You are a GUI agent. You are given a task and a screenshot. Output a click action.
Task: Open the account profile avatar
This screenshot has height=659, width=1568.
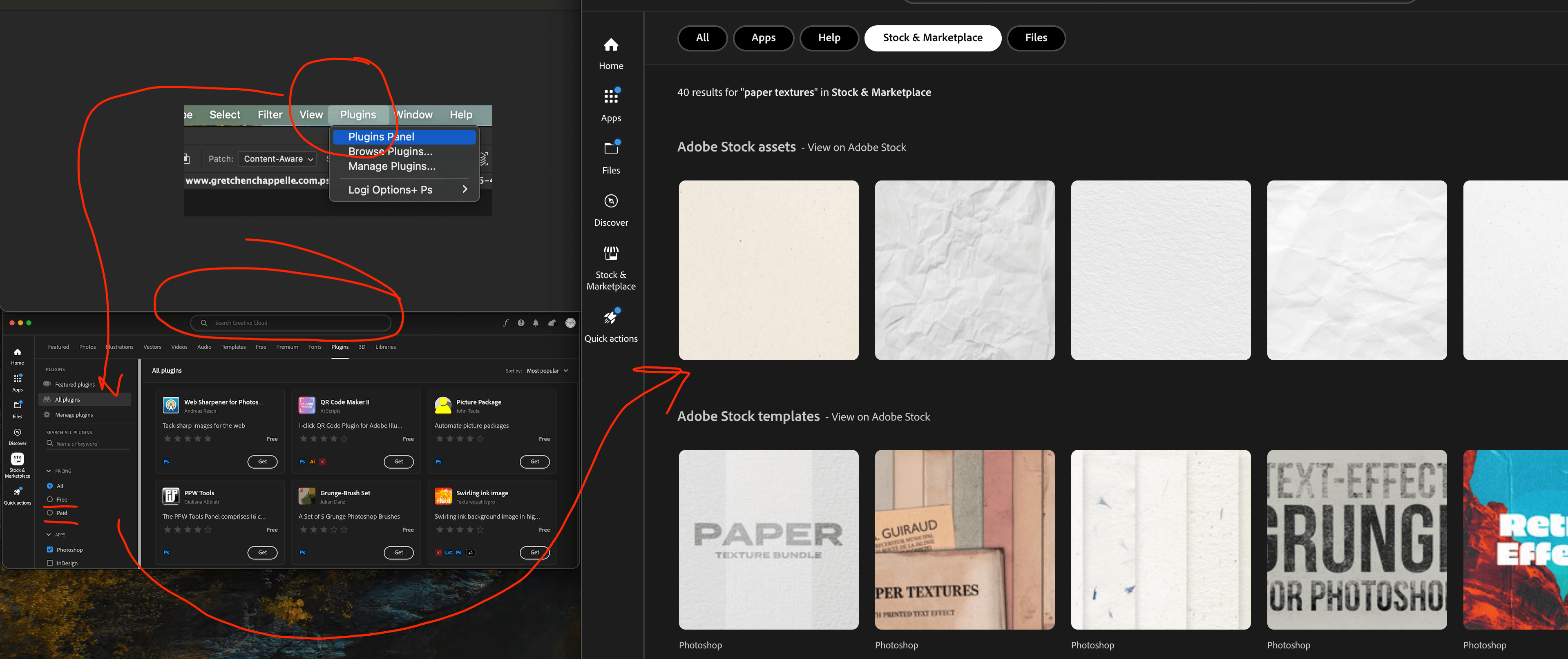pyautogui.click(x=570, y=323)
